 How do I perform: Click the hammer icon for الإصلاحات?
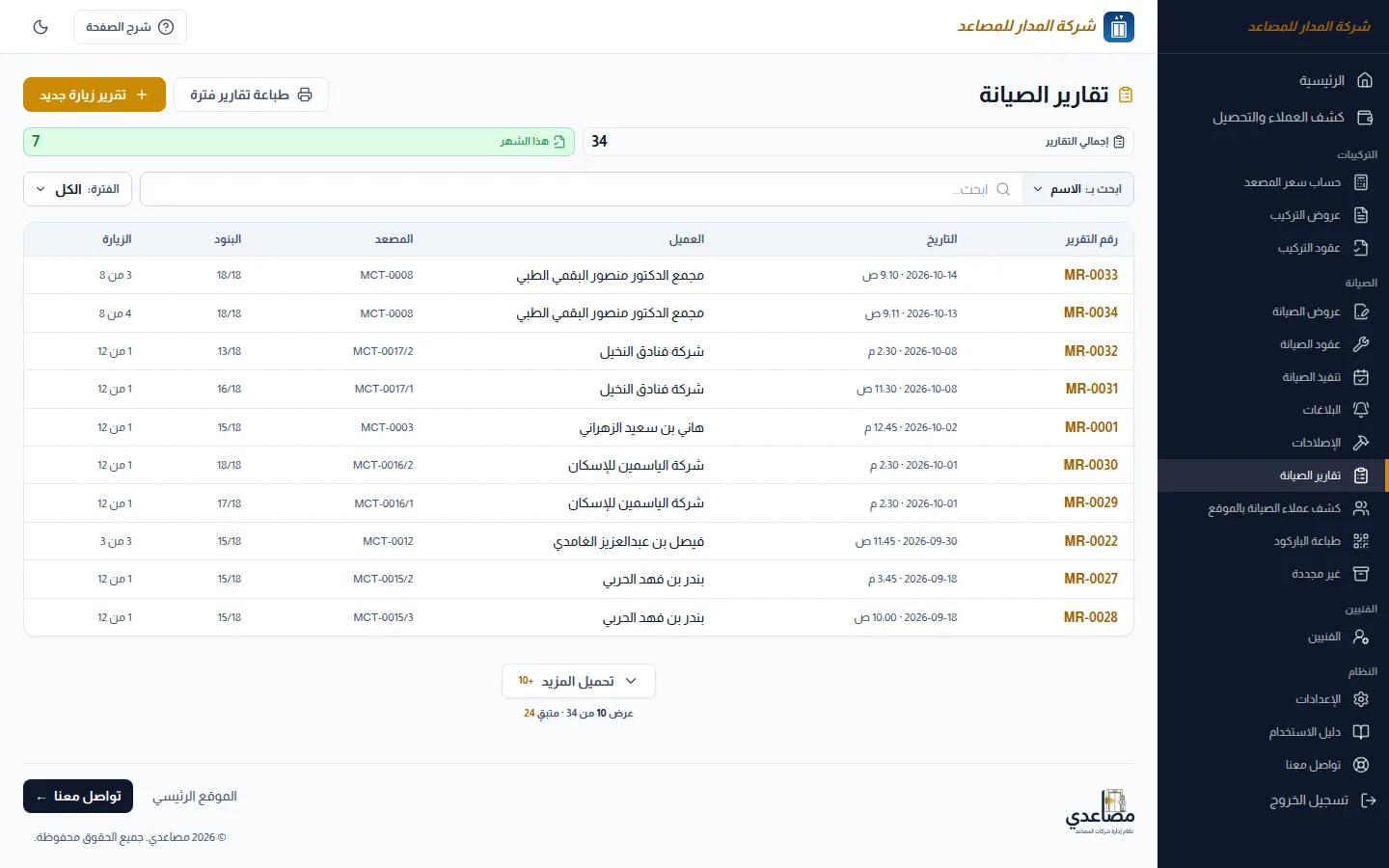(1361, 443)
